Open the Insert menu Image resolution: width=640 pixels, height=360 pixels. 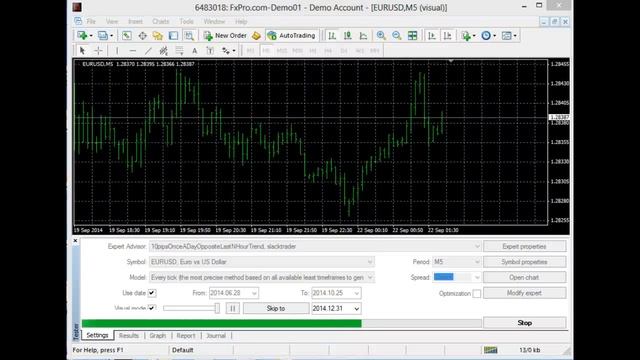point(135,21)
